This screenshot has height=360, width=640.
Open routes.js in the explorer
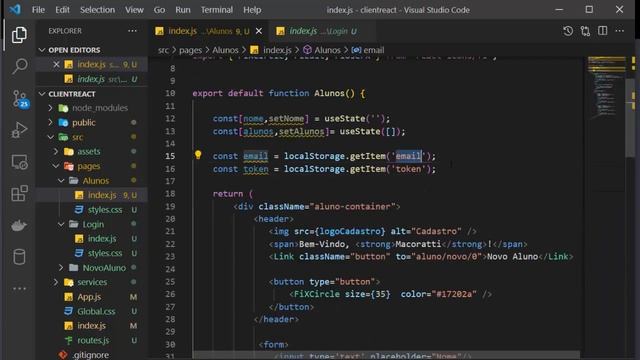[x=92, y=340]
